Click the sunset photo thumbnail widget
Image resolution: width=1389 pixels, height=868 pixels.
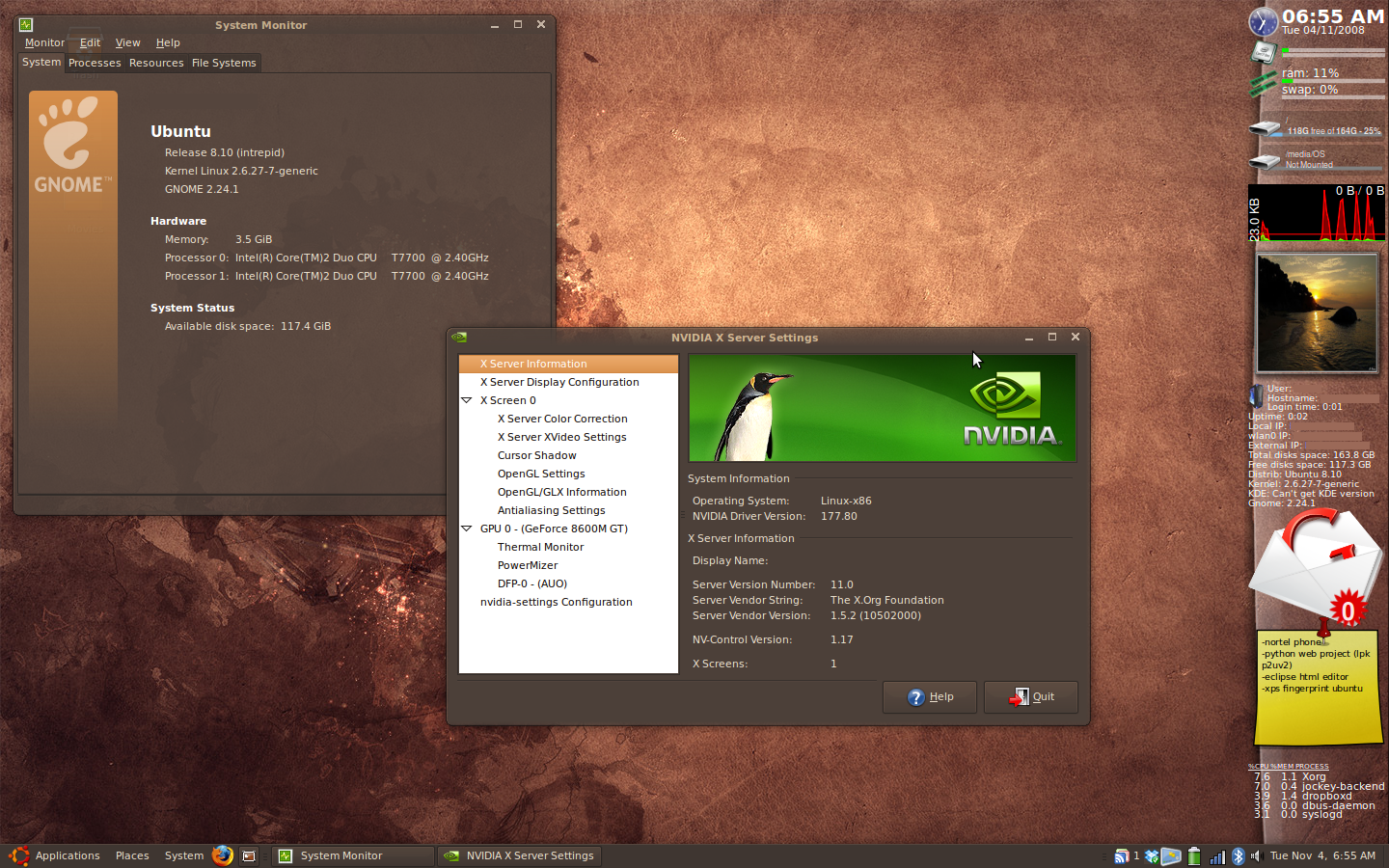point(1317,312)
